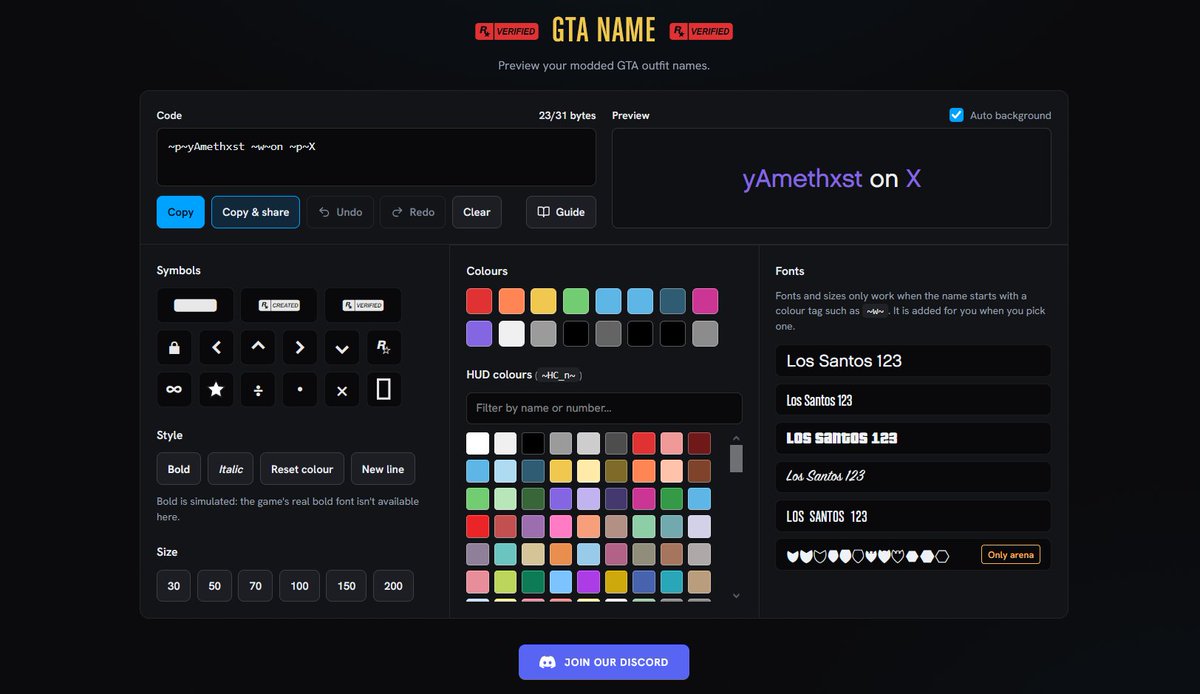Pick the green colour swatch

[x=576, y=301]
